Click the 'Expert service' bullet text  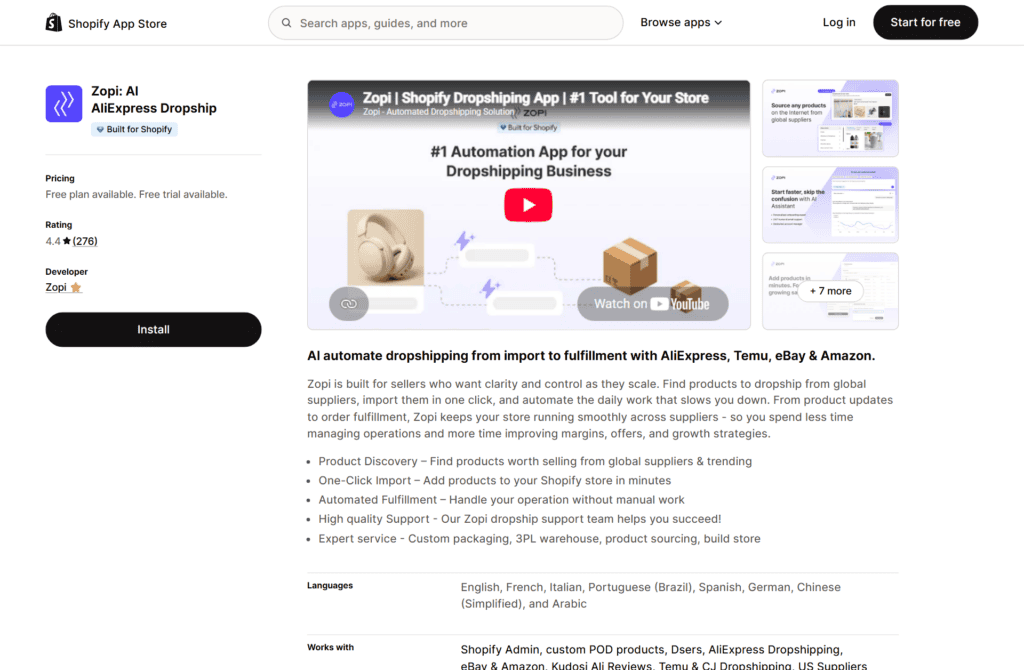point(539,539)
